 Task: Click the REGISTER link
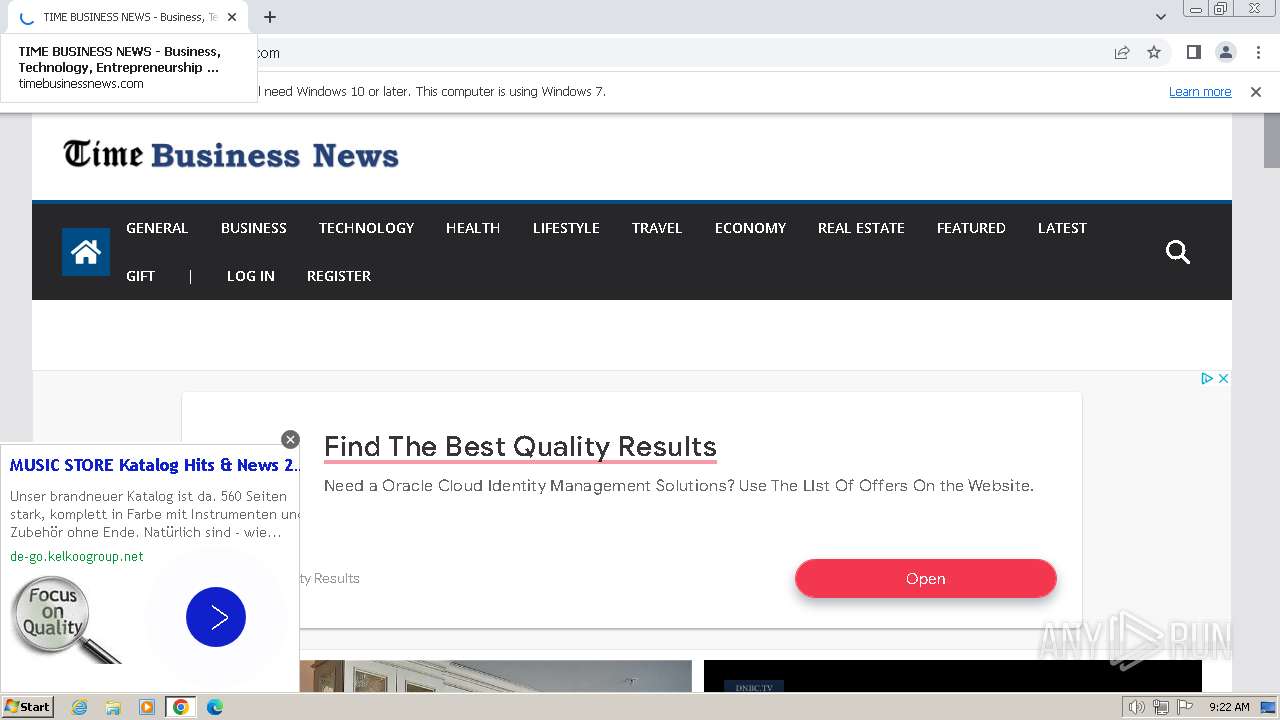point(339,276)
